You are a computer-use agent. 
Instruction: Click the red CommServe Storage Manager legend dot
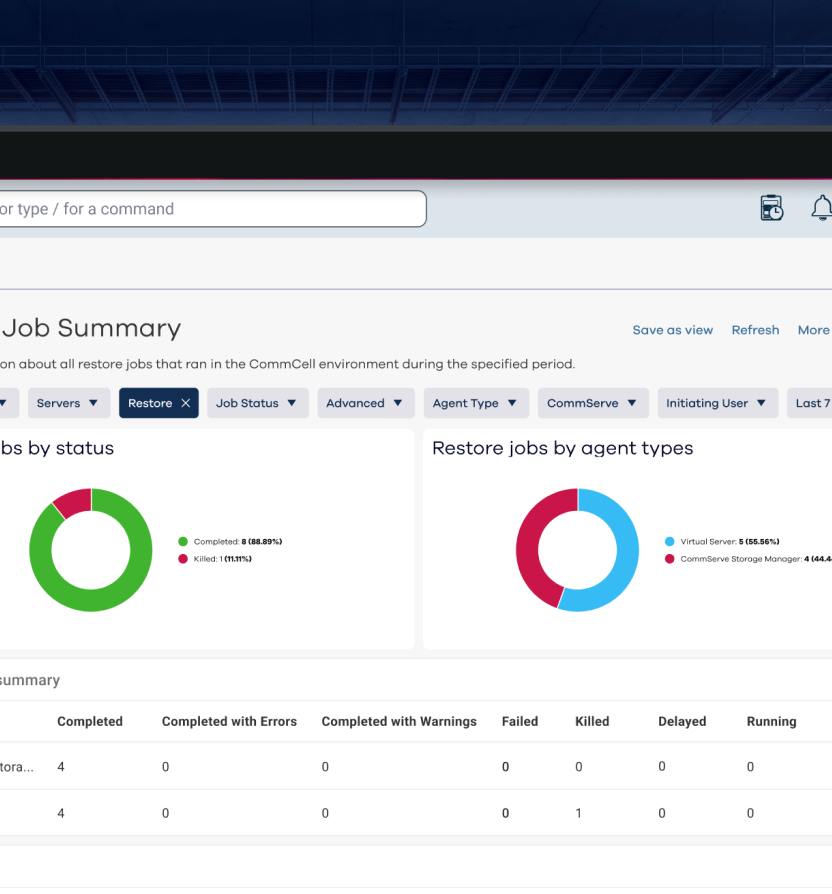coord(669,559)
